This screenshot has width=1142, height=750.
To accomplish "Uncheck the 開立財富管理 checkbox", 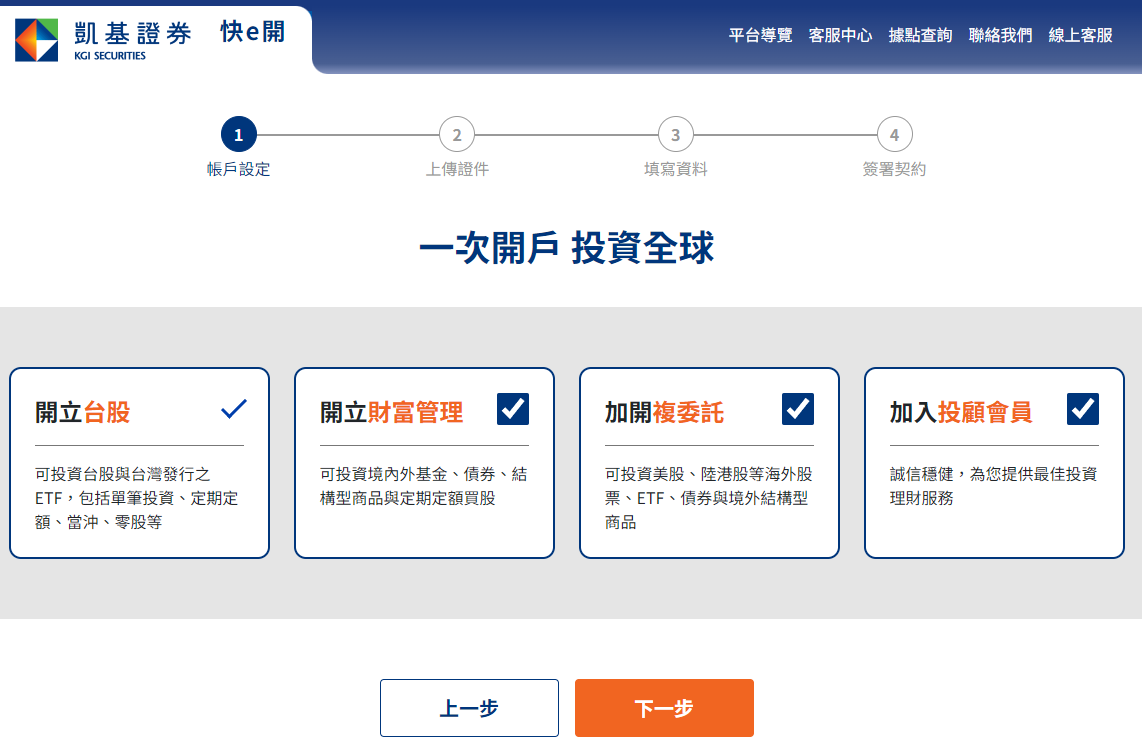I will (513, 409).
